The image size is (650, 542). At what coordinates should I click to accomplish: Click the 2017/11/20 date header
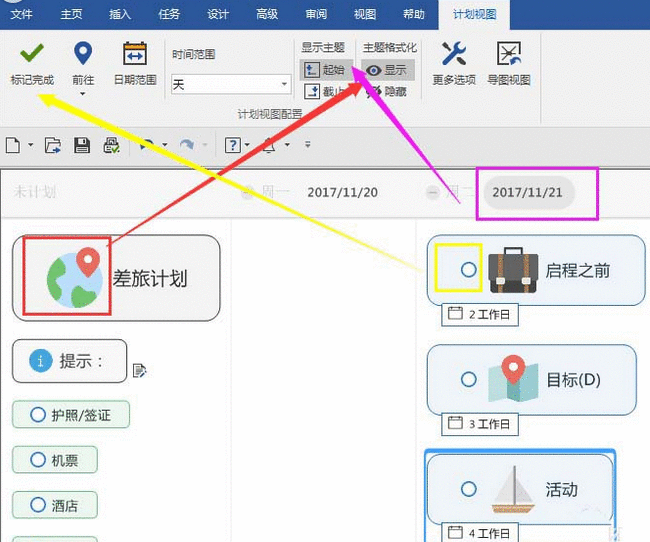(342, 192)
